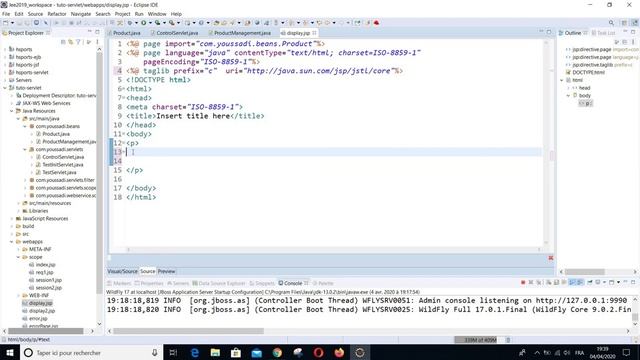The width and height of the screenshot is (640, 360).
Task: Minimize the Project Explorer view
Action: (89, 32)
